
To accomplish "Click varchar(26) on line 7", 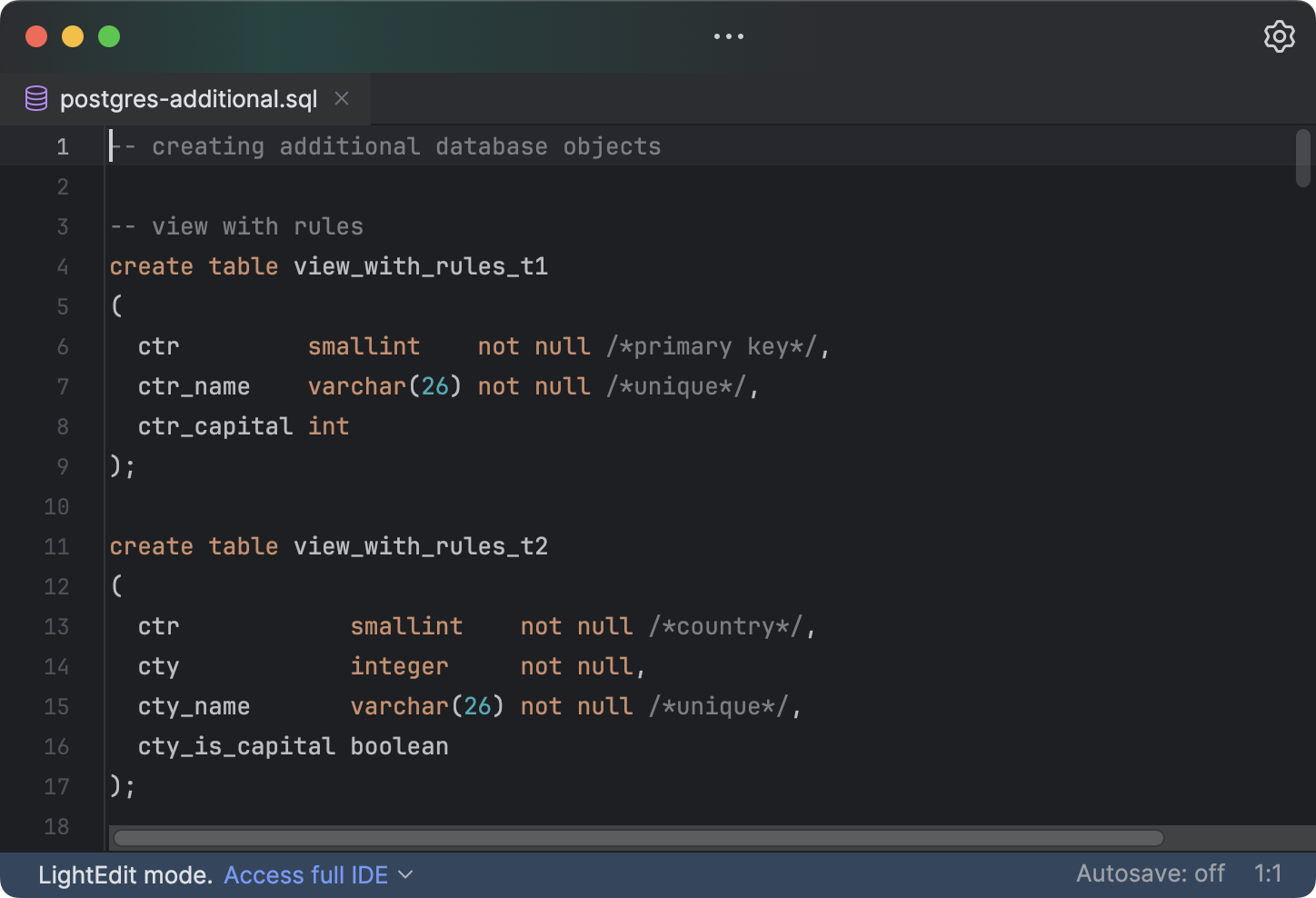I will 385,386.
